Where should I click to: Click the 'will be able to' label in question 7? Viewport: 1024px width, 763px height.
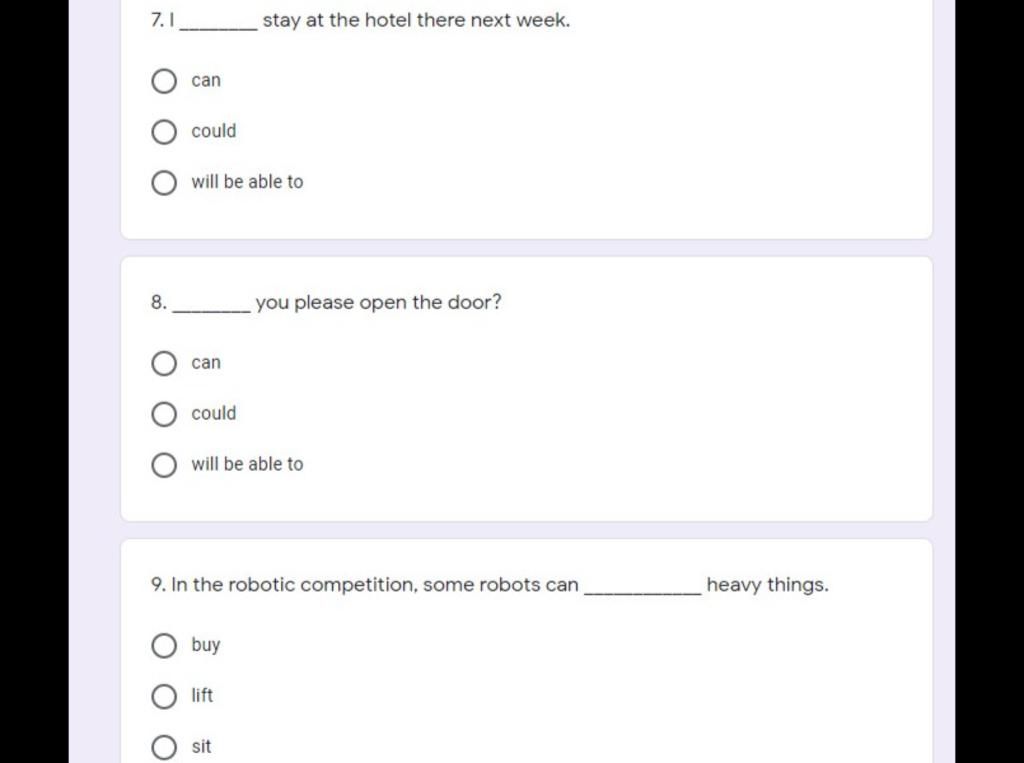click(x=247, y=182)
